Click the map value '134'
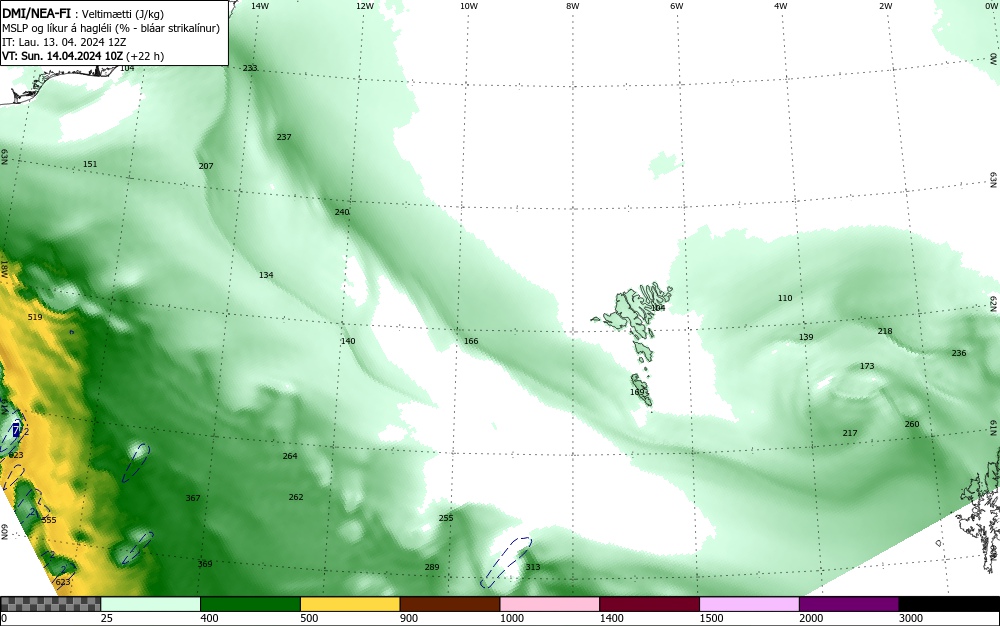Viewport: 1000px width, 626px height. pos(266,275)
